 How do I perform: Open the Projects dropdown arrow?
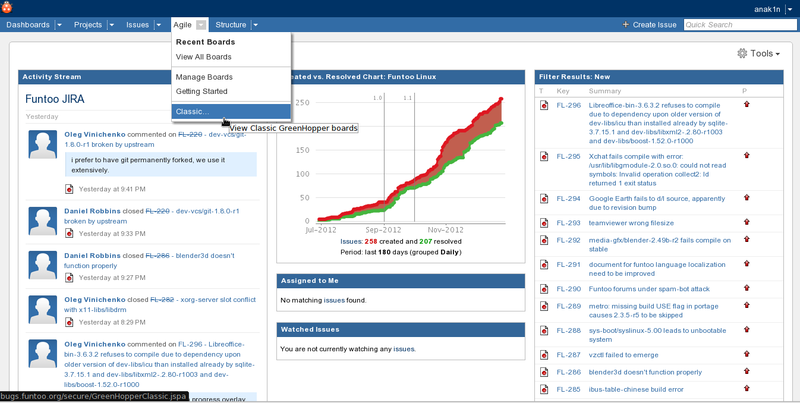[x=110, y=24]
